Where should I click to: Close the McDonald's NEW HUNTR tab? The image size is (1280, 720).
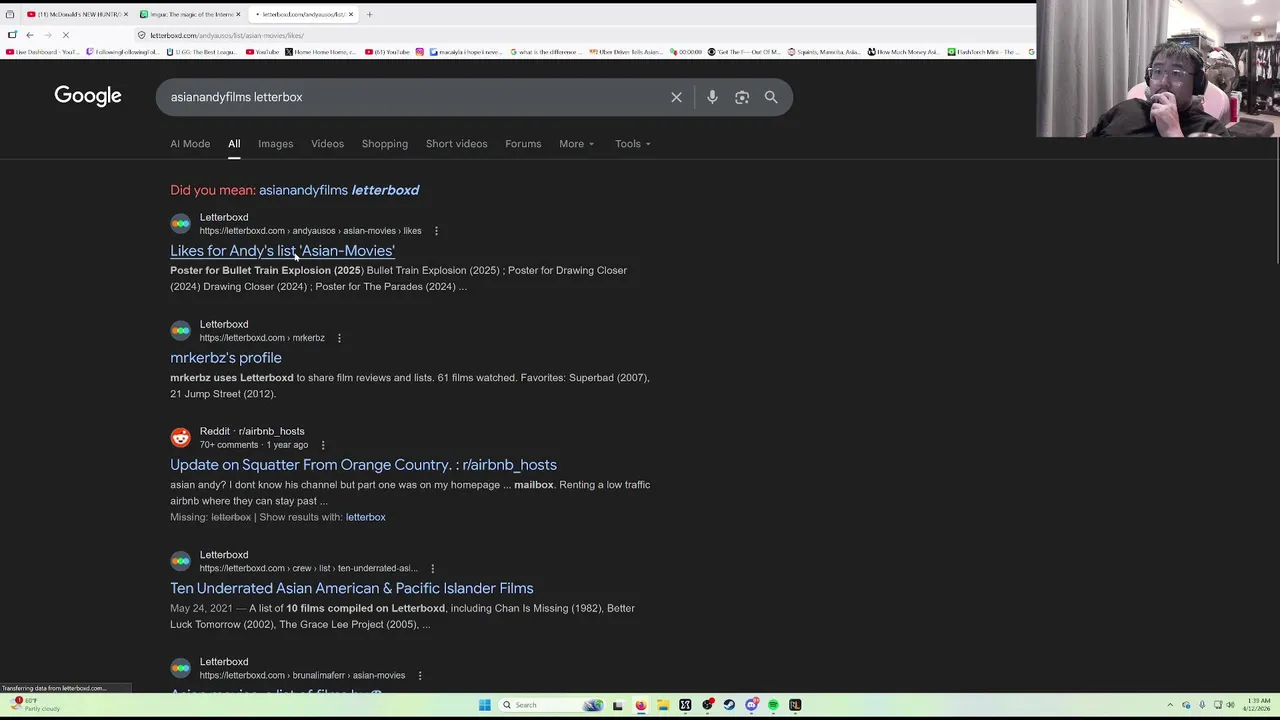[126, 14]
